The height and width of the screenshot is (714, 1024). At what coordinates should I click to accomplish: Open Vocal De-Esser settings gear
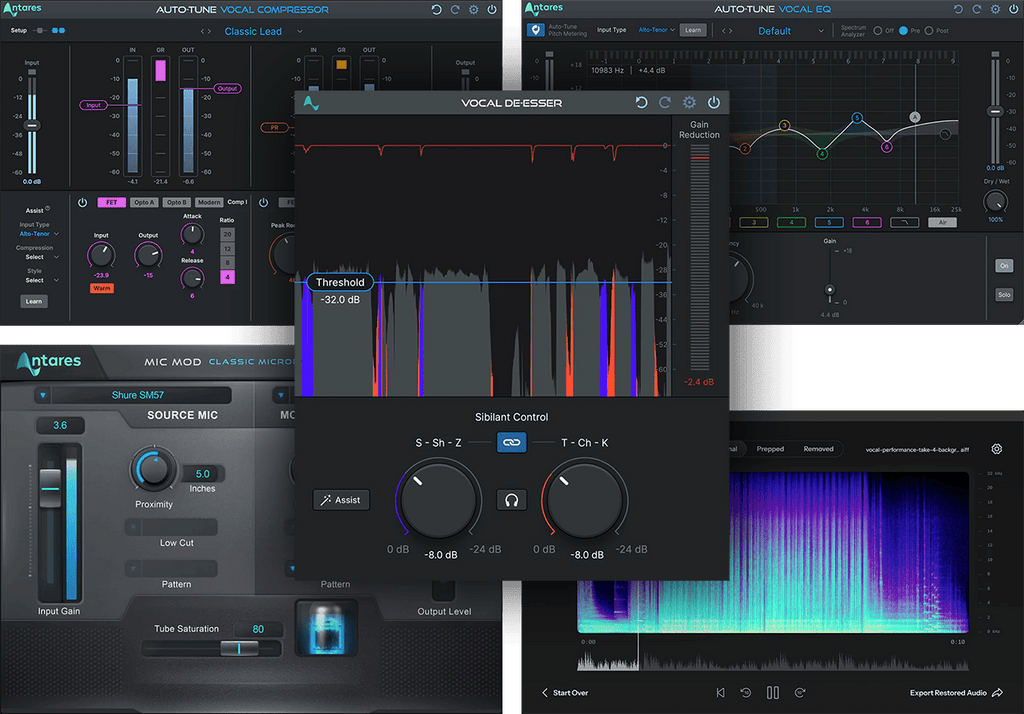tap(689, 103)
